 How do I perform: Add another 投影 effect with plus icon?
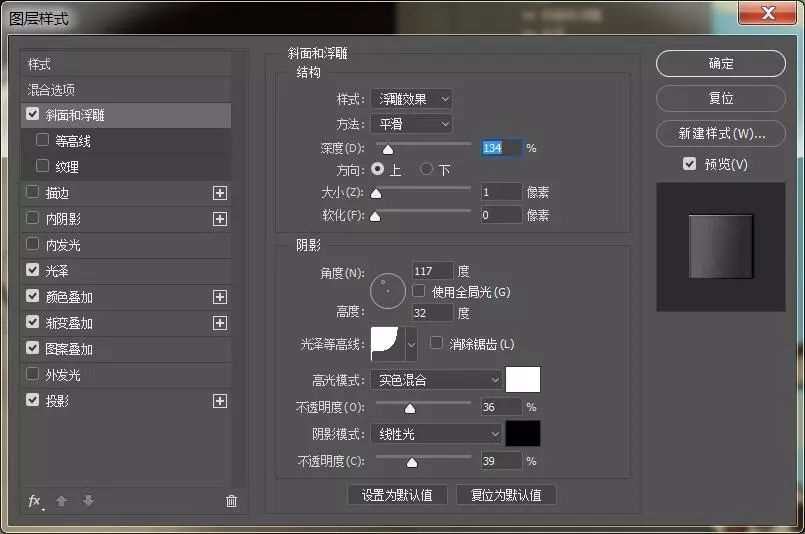click(220, 401)
